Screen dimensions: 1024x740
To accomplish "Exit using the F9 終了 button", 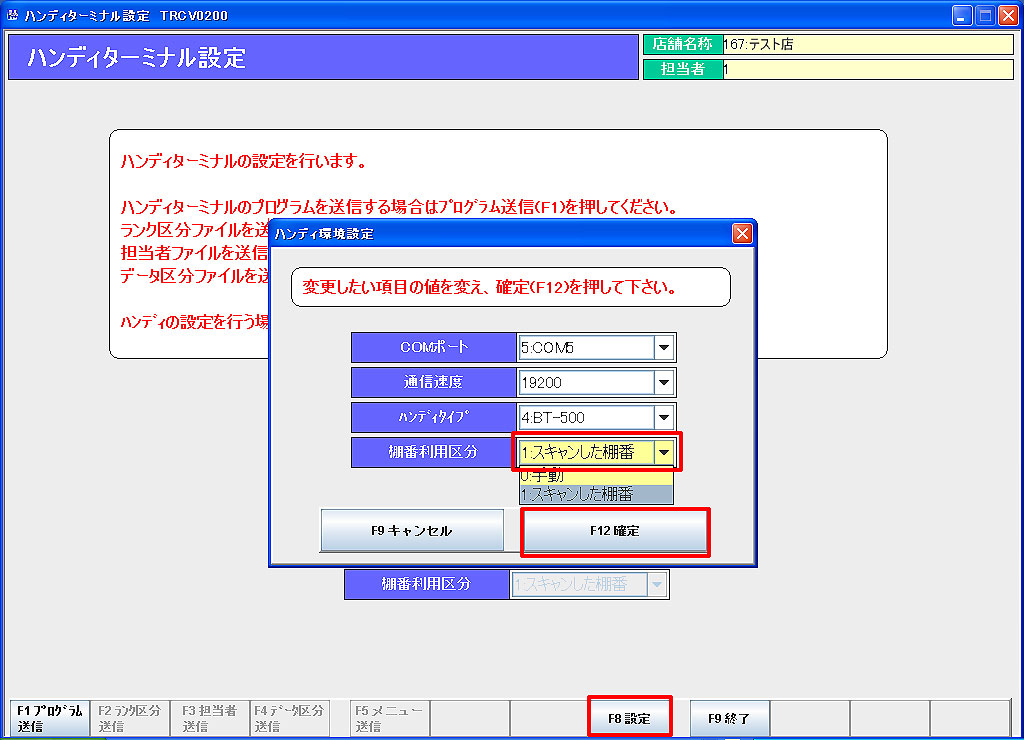I will (x=729, y=718).
